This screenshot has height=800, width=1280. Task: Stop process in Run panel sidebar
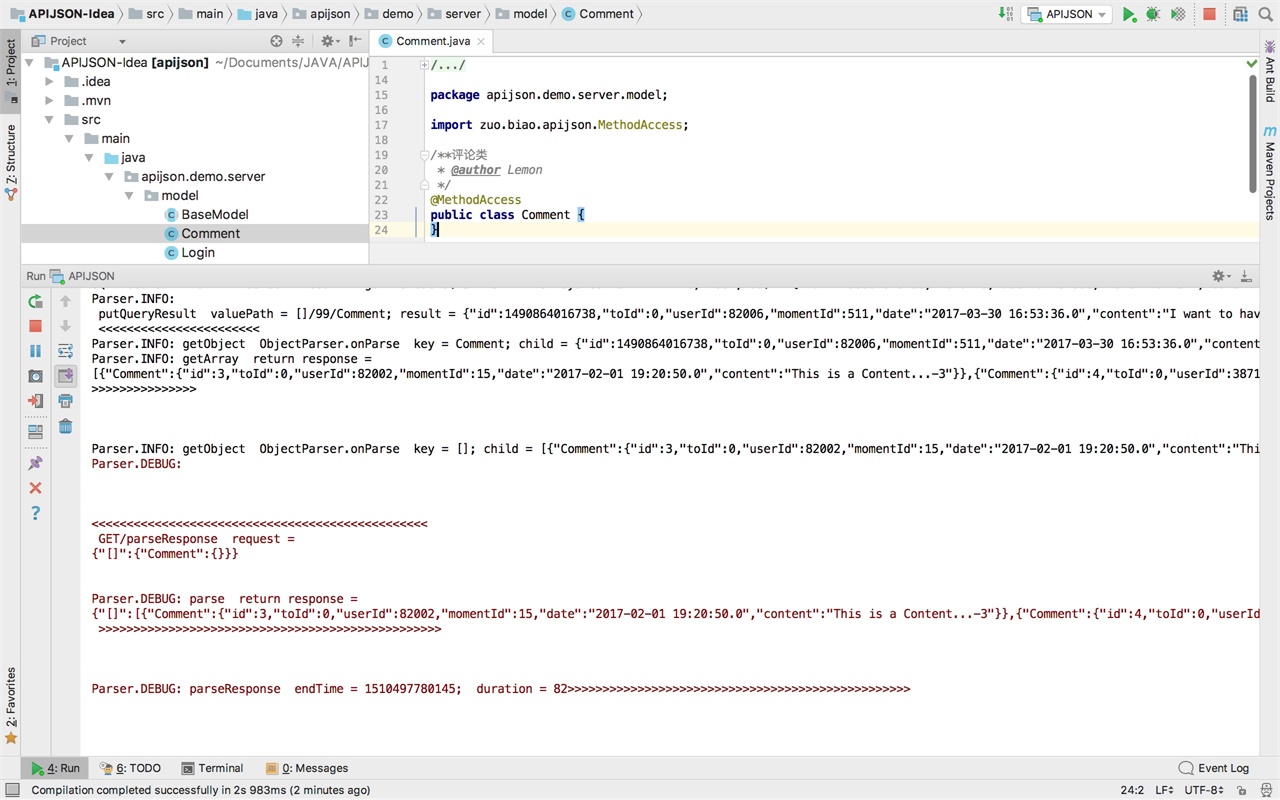(35, 326)
